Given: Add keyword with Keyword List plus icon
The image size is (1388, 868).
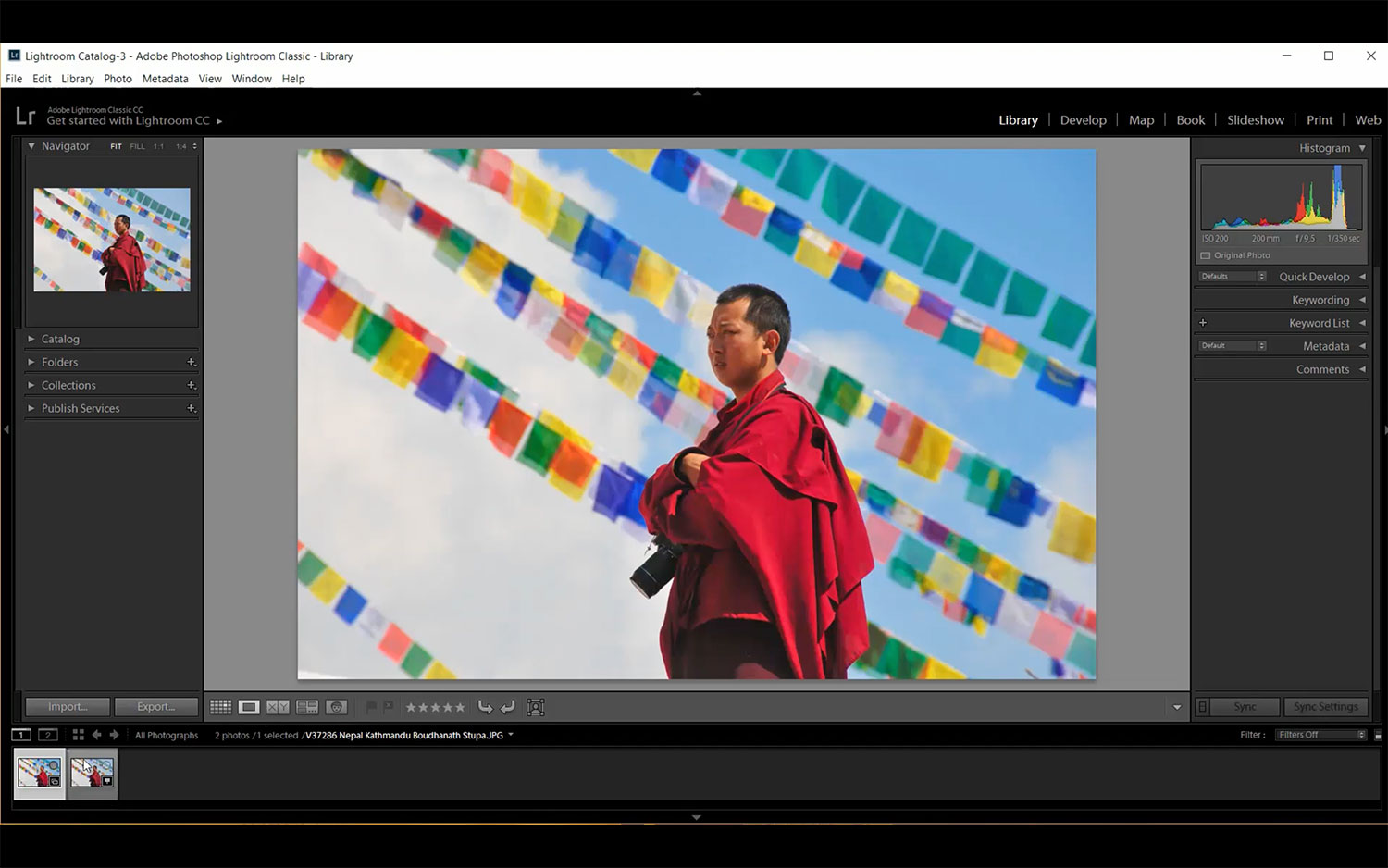Looking at the screenshot, I should (x=1203, y=323).
